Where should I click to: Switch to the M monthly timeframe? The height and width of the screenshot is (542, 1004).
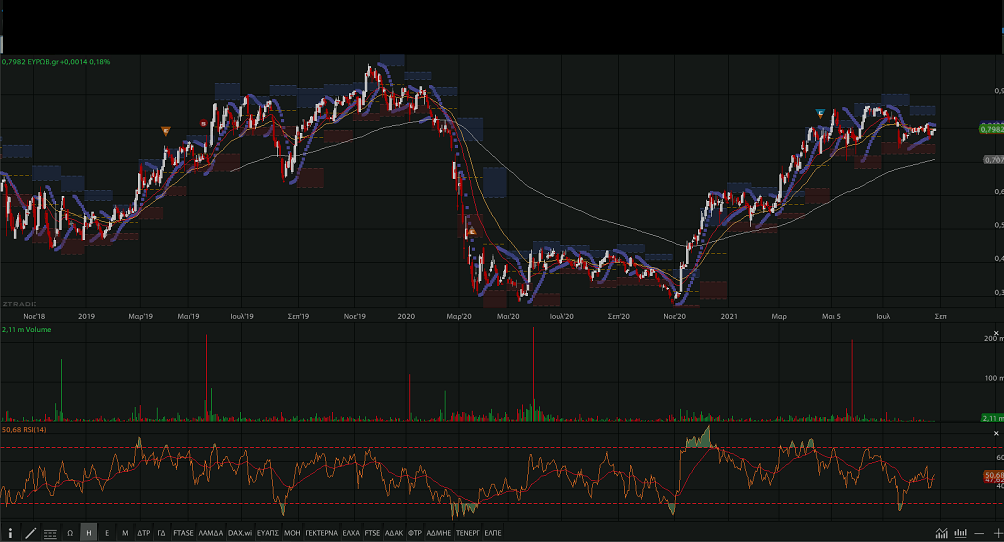click(x=125, y=533)
